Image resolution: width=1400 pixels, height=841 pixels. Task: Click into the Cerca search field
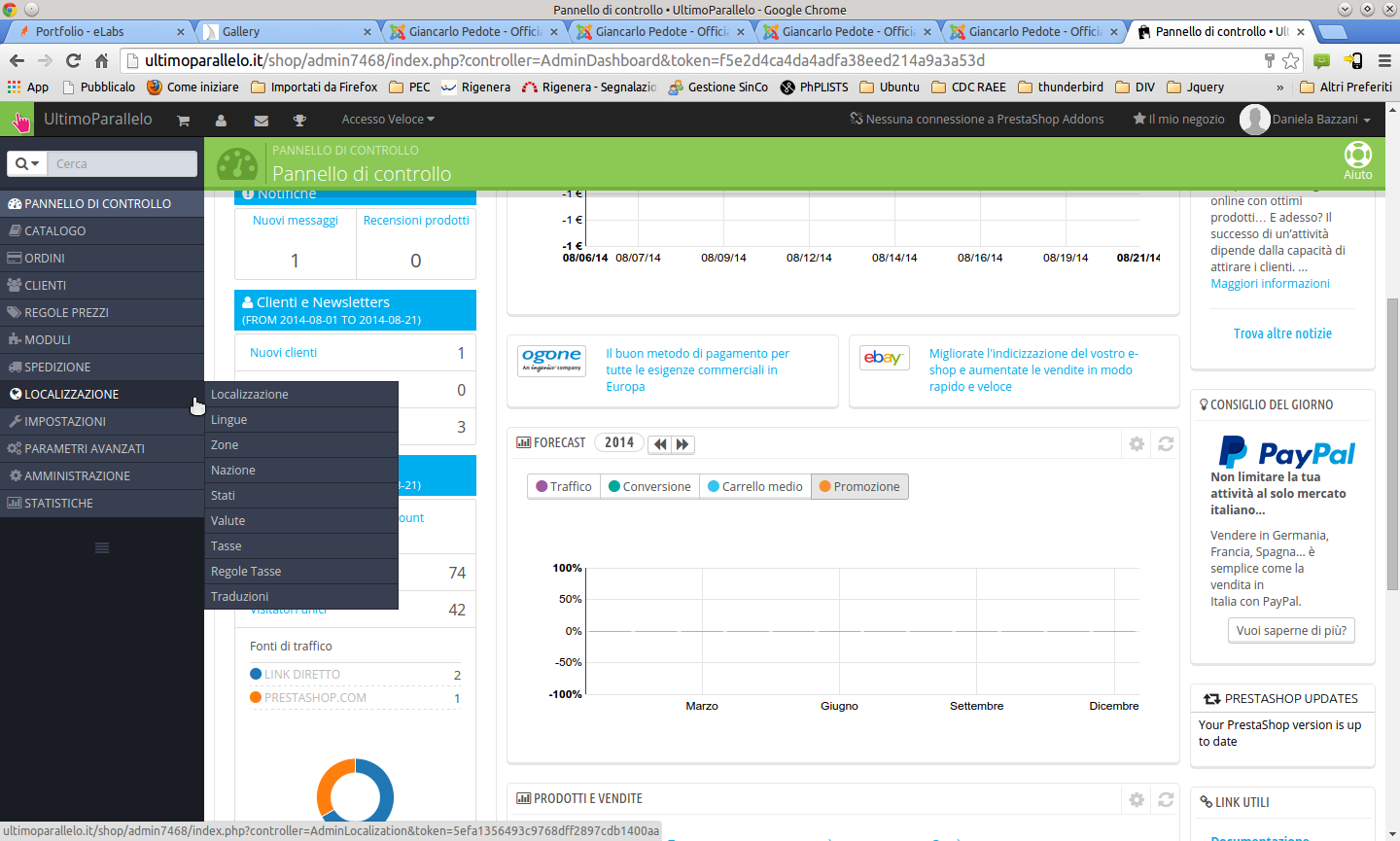coord(122,163)
